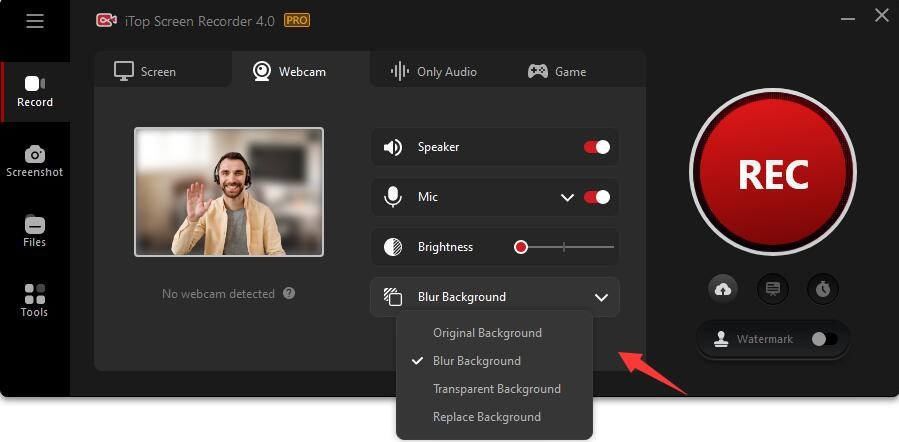Select Original Background option
This screenshot has height=442, width=899.
pos(487,333)
